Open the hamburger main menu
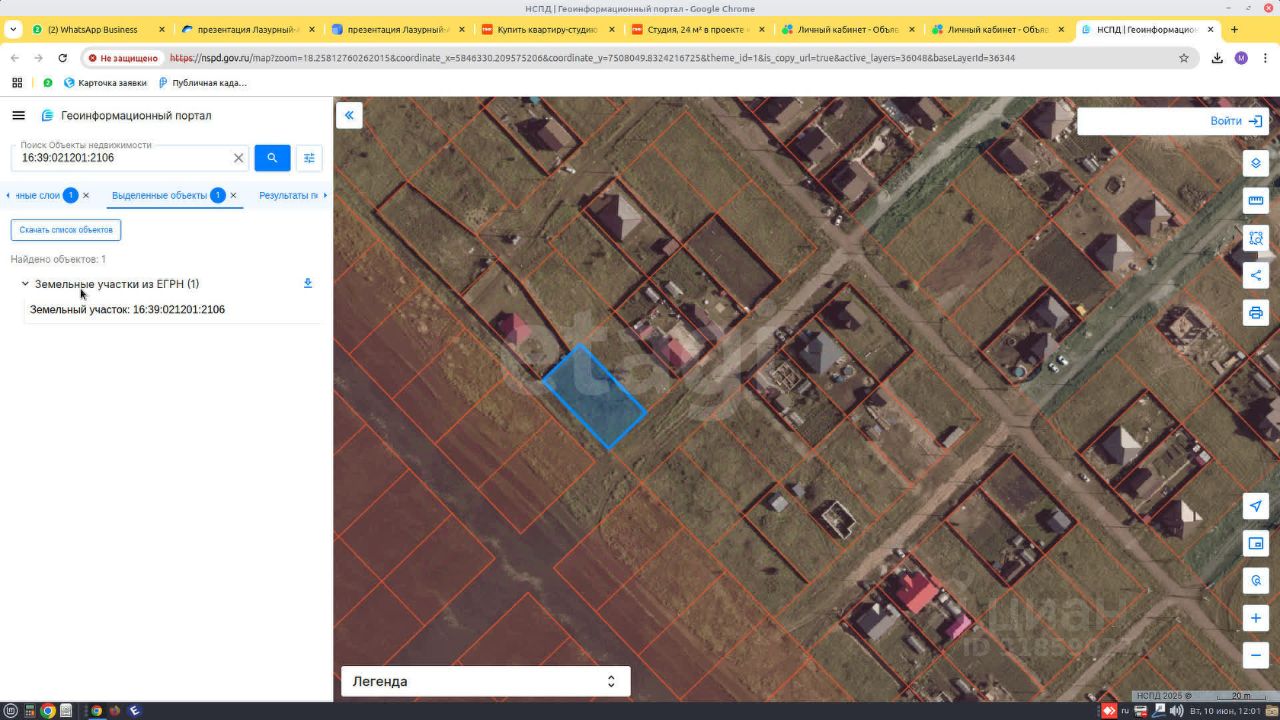This screenshot has height=720, width=1280. pos(18,116)
